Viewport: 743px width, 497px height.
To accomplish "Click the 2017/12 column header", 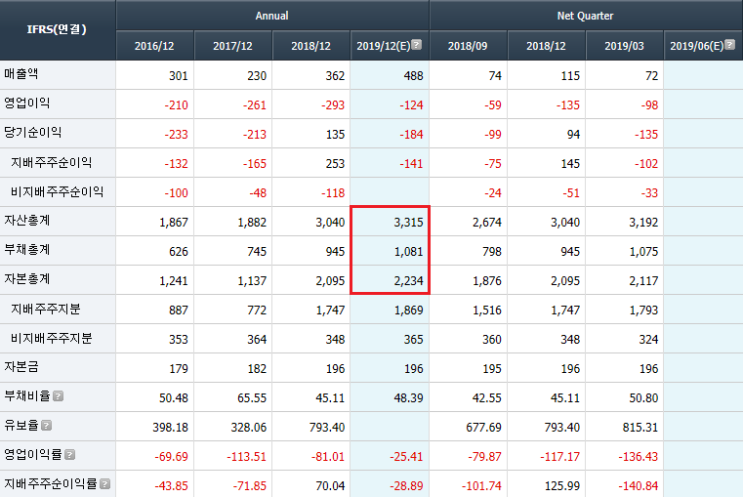I will pyautogui.click(x=233, y=46).
